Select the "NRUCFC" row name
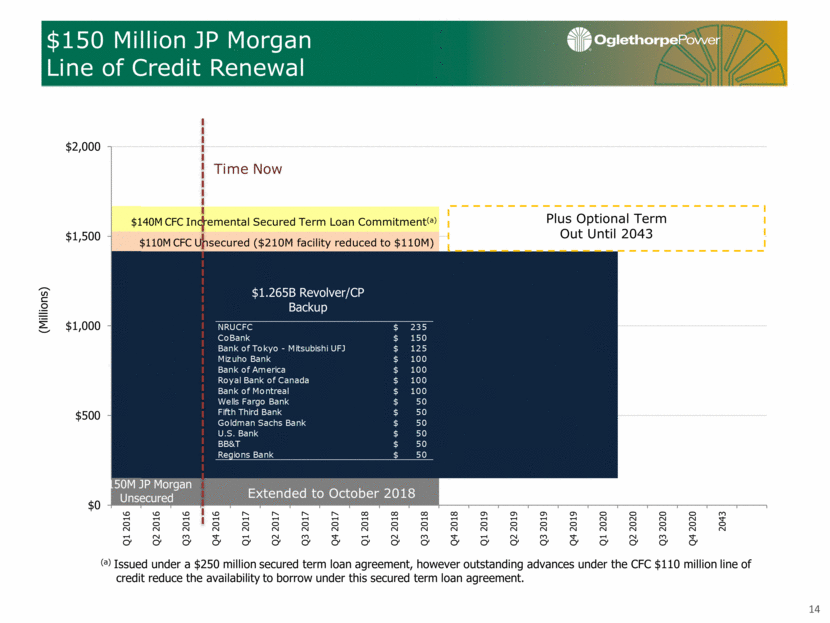Viewport: 830px width, 623px height. click(x=235, y=327)
